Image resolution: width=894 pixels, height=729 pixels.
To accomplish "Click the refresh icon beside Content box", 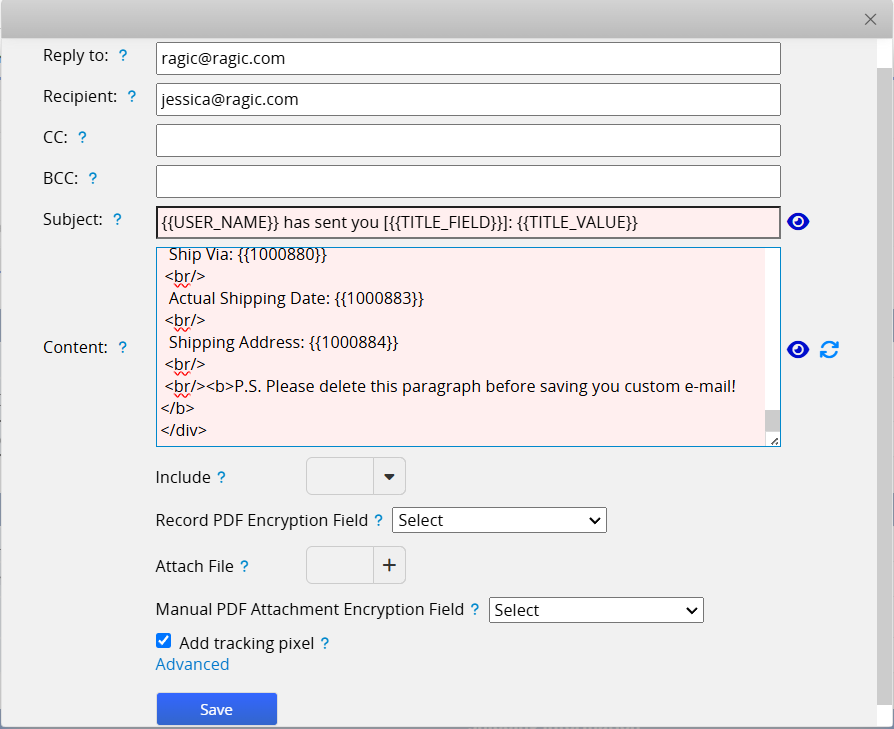I will coord(829,349).
